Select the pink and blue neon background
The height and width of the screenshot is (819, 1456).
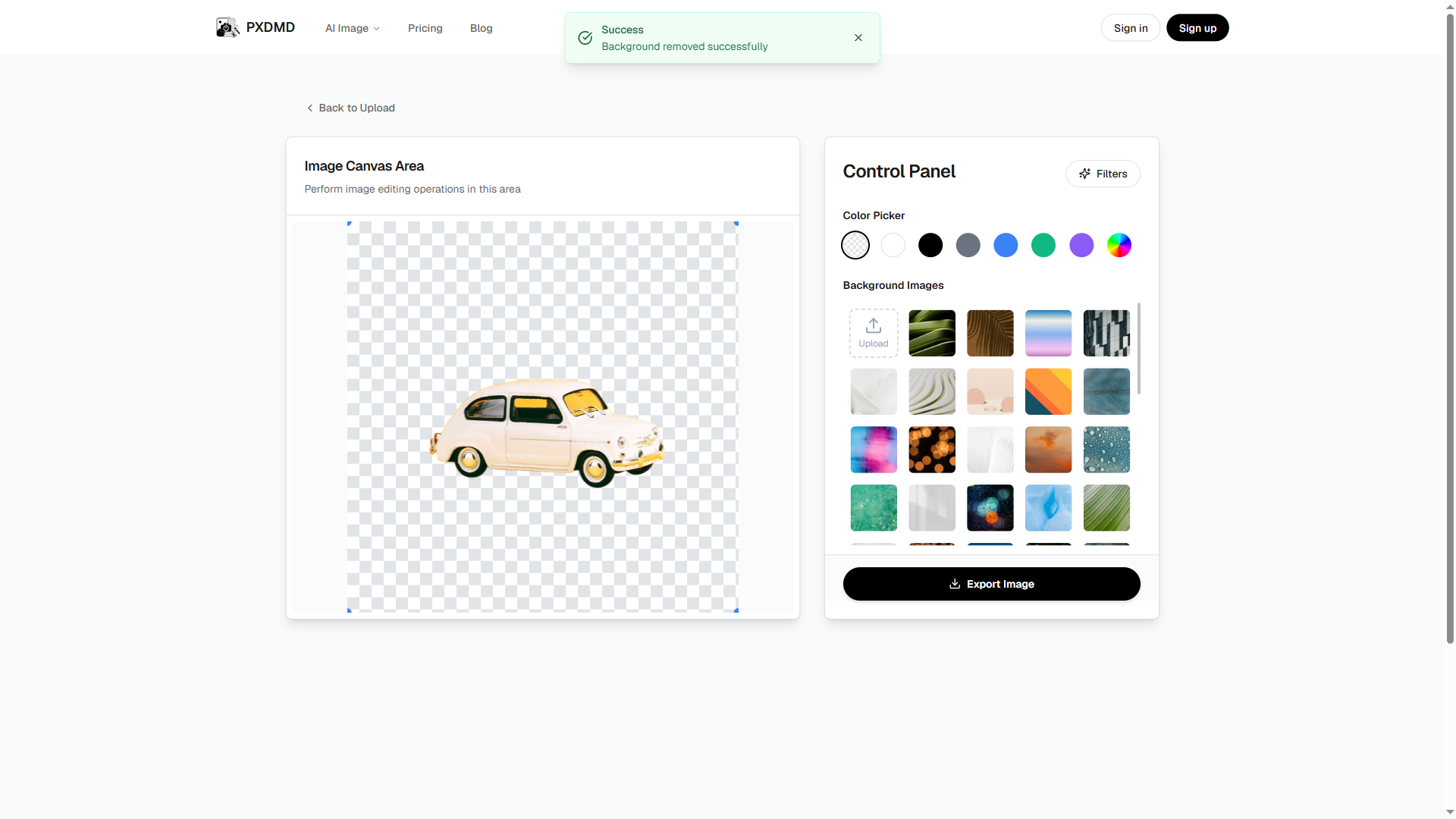pos(874,450)
